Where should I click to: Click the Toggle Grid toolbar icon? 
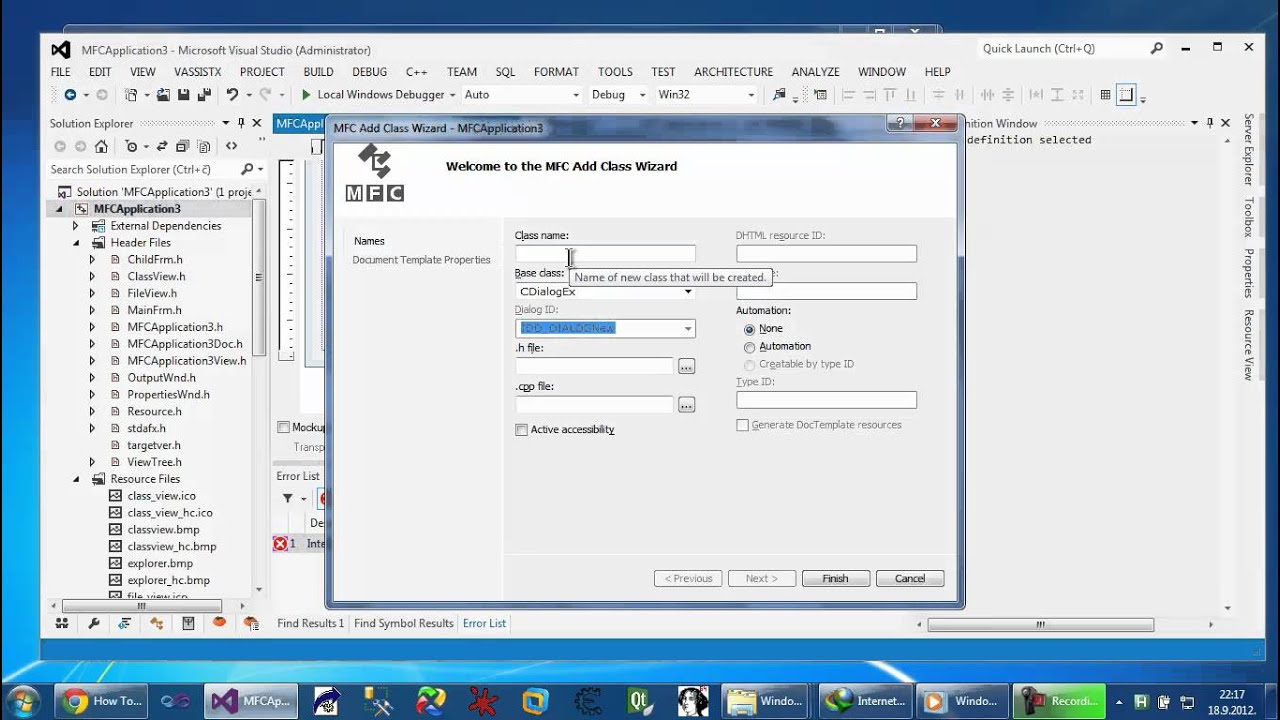tap(1105, 95)
